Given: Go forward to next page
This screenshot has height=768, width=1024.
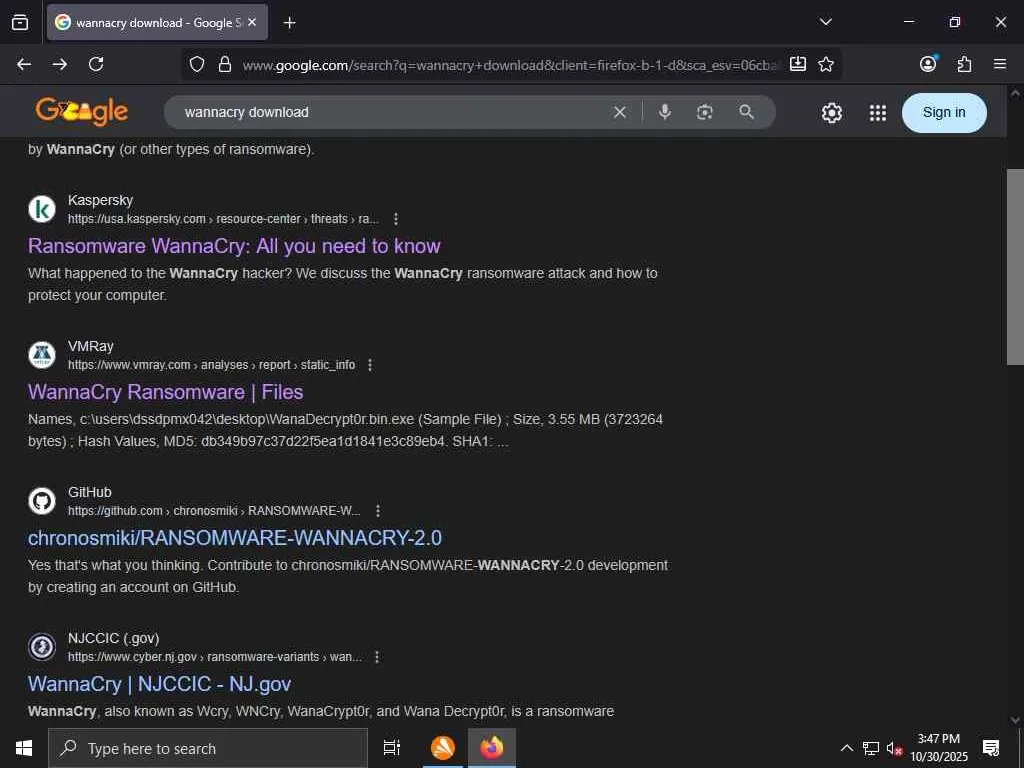Looking at the screenshot, I should (x=60, y=64).
